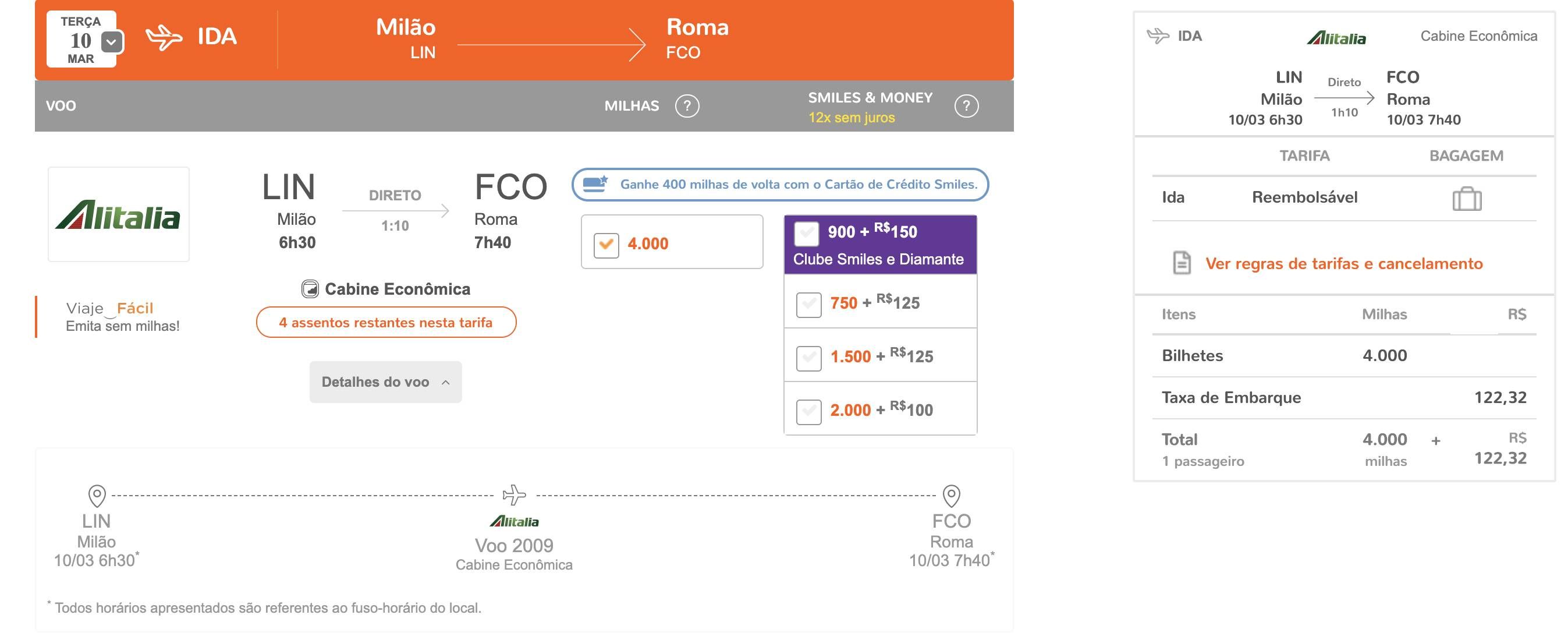Image resolution: width=1568 pixels, height=643 pixels.
Task: Click the airplane icon next to IDA header
Action: pos(164,37)
